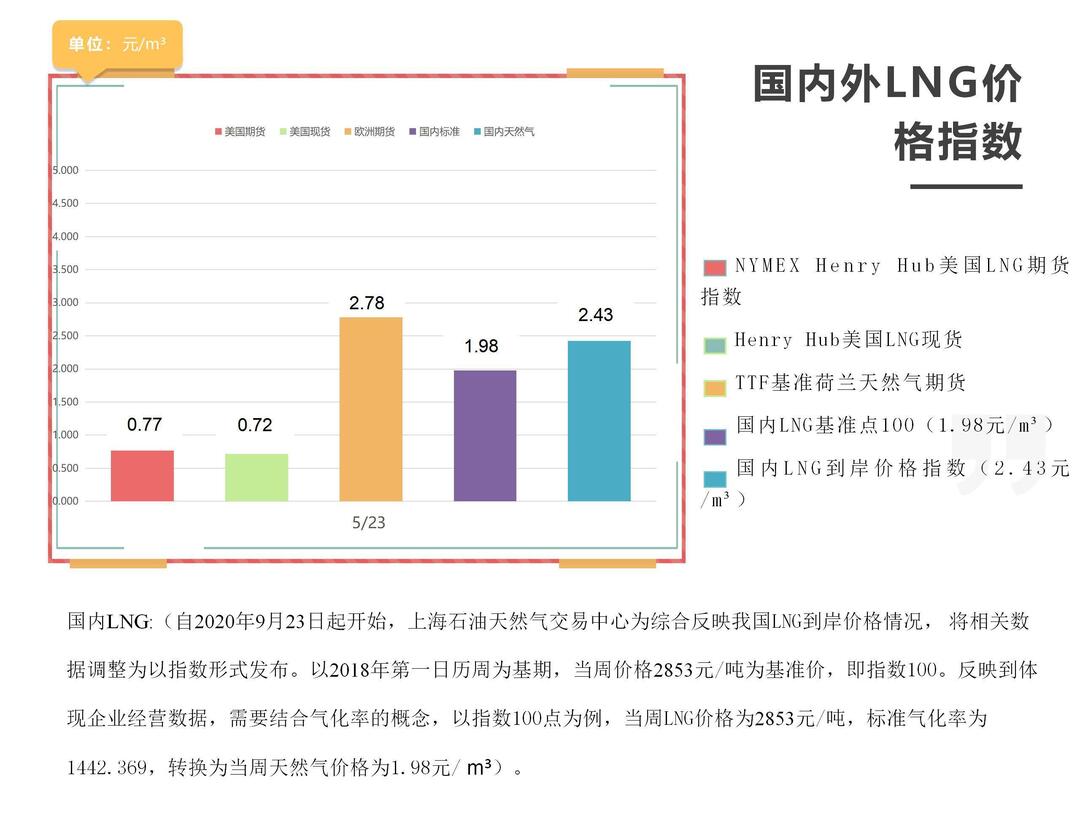1080x813 pixels.
Task: Click the 4.500 y-axis label
Action: point(66,203)
